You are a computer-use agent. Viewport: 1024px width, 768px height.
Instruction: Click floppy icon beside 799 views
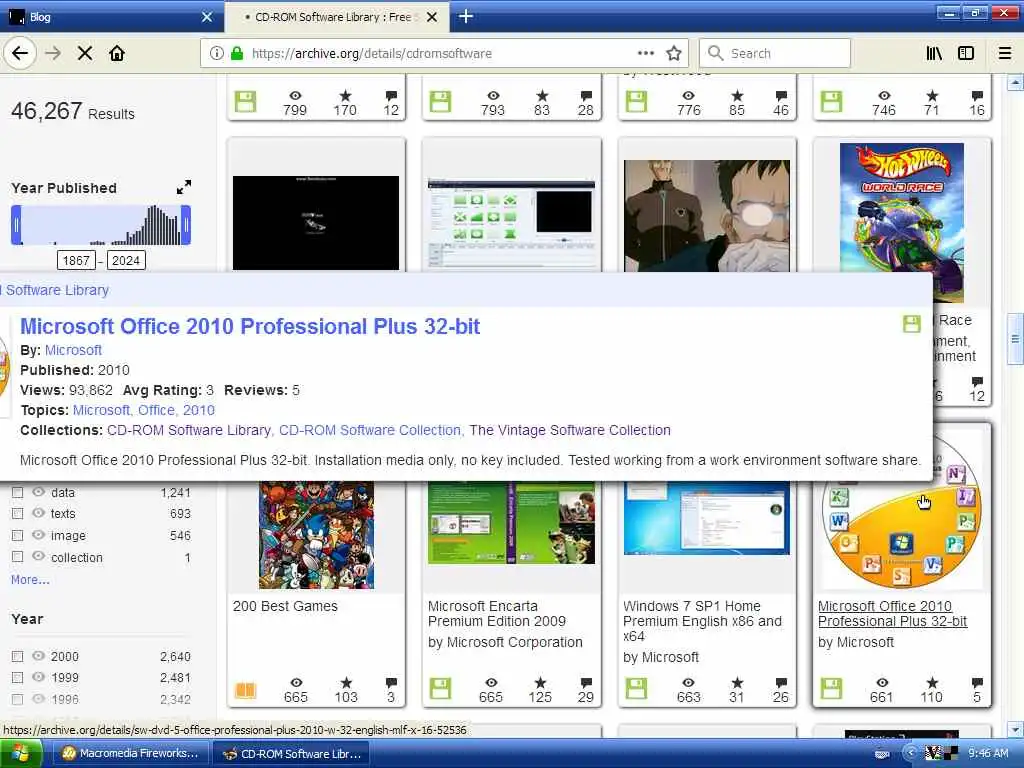(x=246, y=102)
